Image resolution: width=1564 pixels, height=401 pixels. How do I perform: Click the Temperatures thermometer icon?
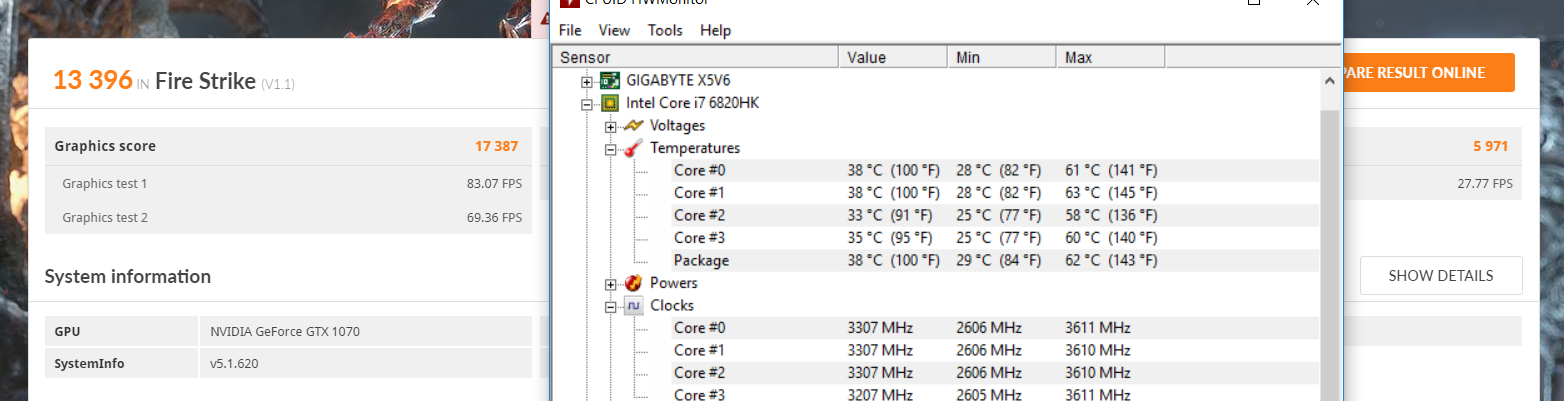tap(633, 148)
